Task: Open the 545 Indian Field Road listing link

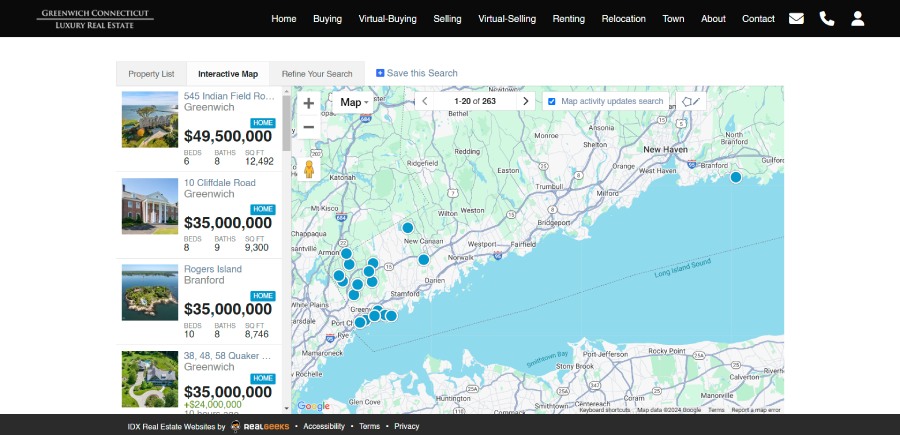Action: [x=229, y=96]
